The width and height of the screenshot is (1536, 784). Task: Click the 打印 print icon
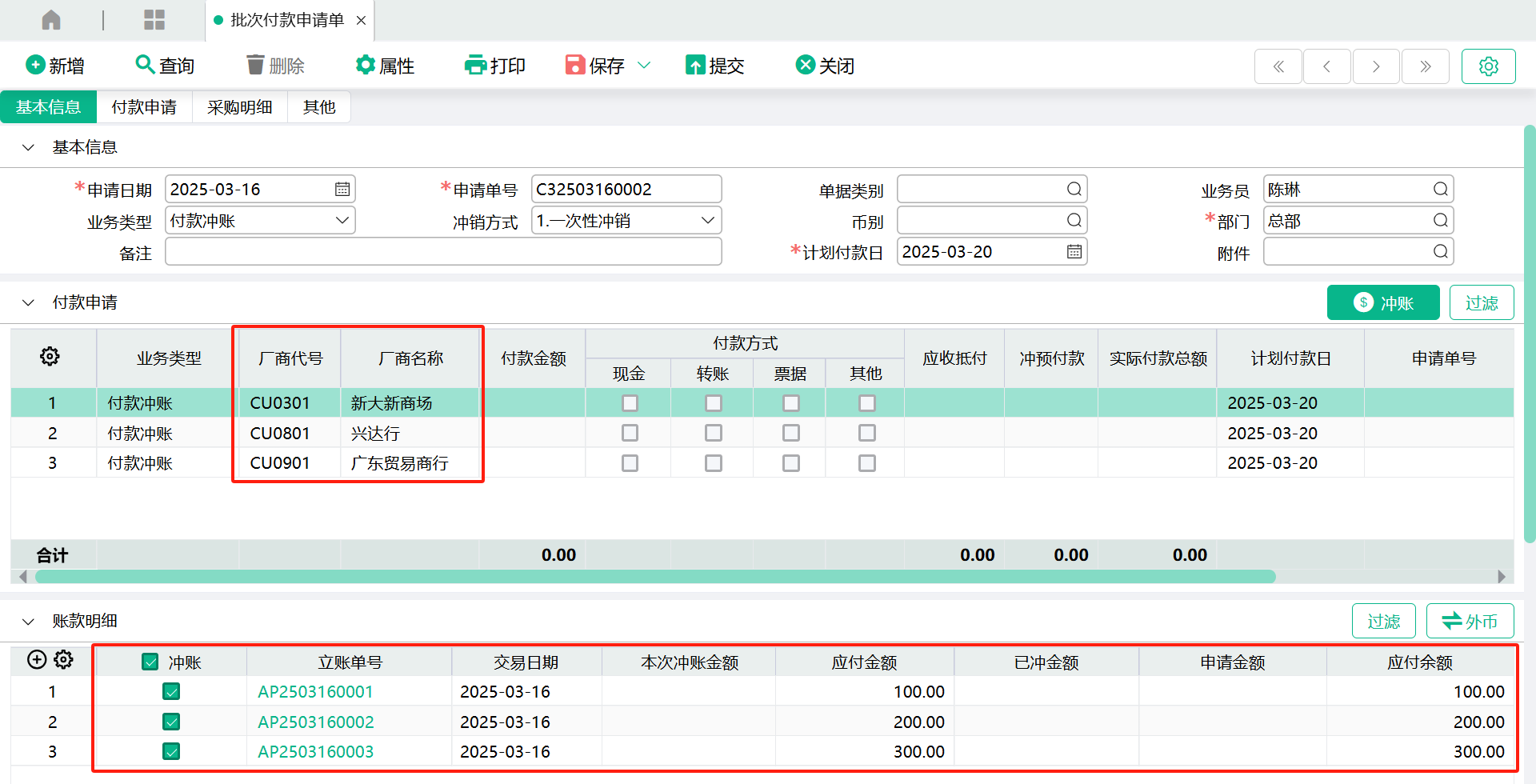click(475, 65)
